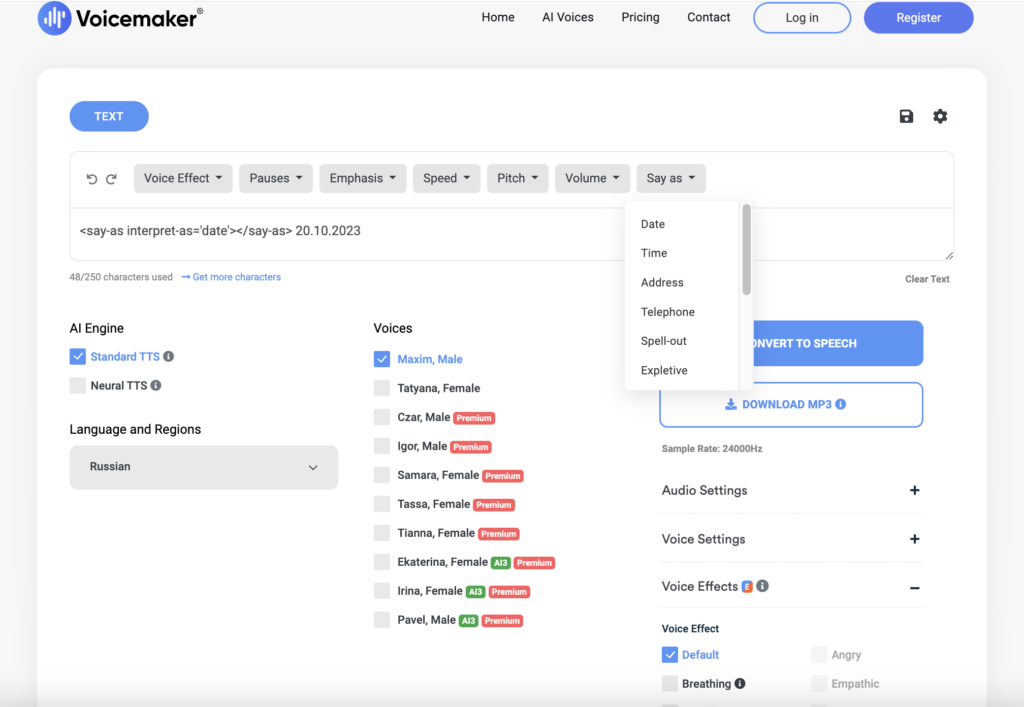1024x707 pixels.
Task: Click the Say as menu scrollbar
Action: point(746,250)
